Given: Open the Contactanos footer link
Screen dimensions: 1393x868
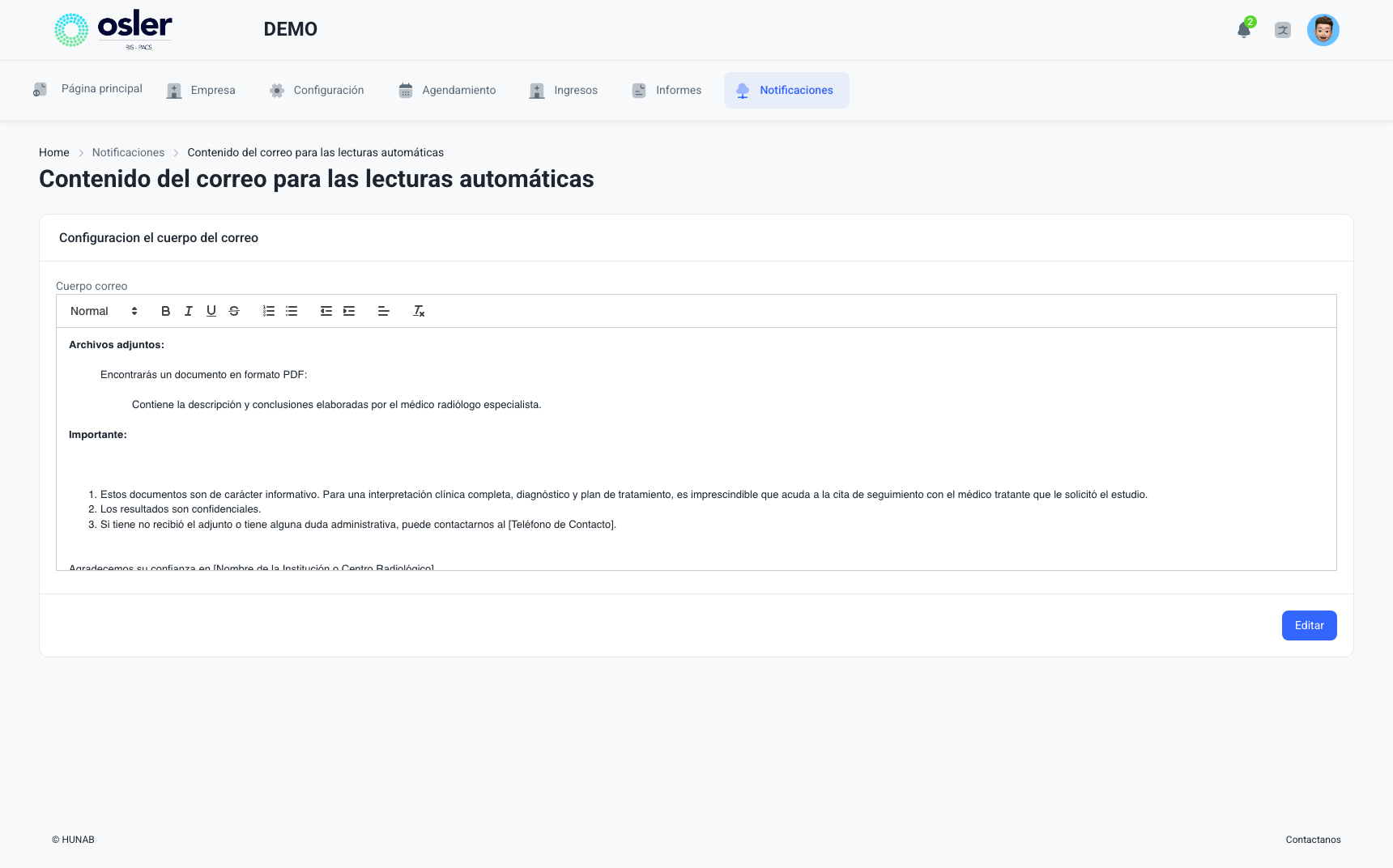Looking at the screenshot, I should pyautogui.click(x=1313, y=840).
